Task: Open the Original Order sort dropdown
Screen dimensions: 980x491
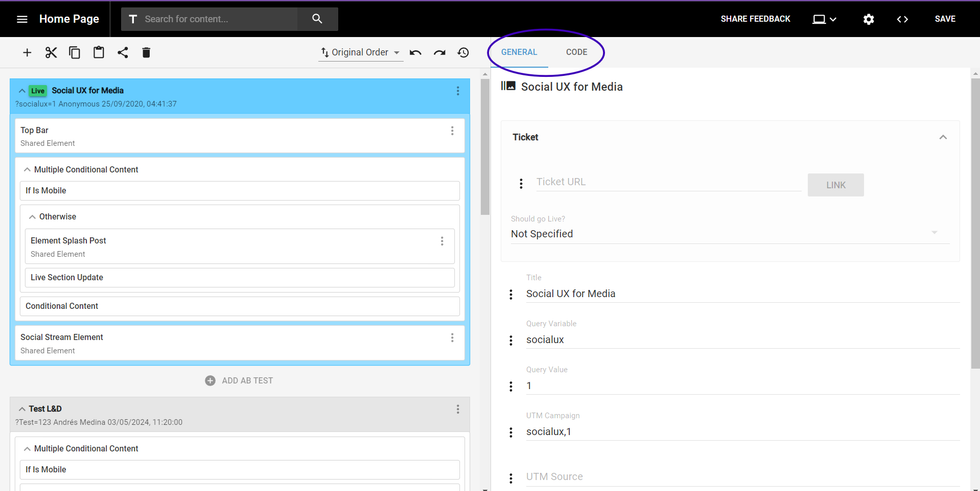Action: pos(360,53)
